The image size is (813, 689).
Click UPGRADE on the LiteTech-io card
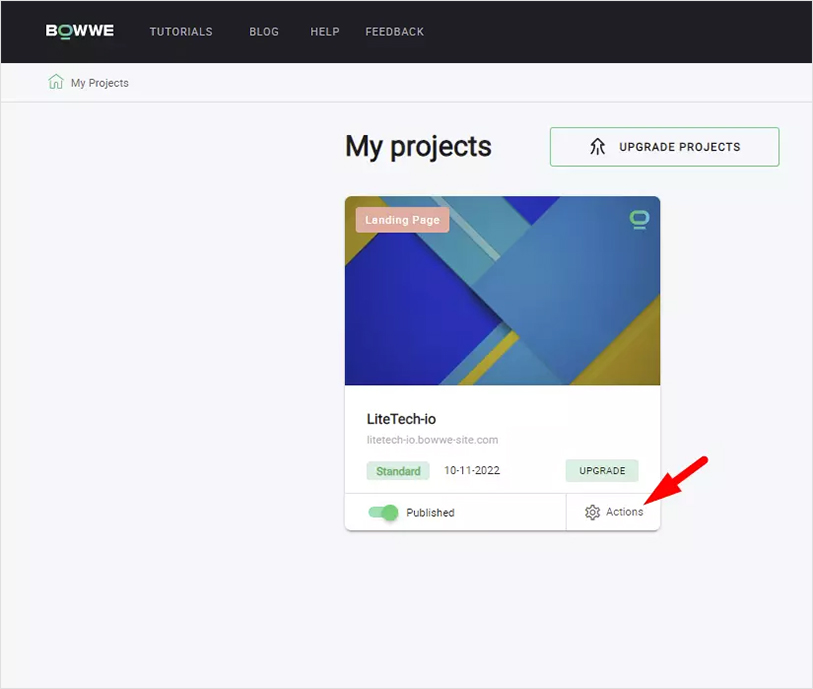pyautogui.click(x=601, y=470)
